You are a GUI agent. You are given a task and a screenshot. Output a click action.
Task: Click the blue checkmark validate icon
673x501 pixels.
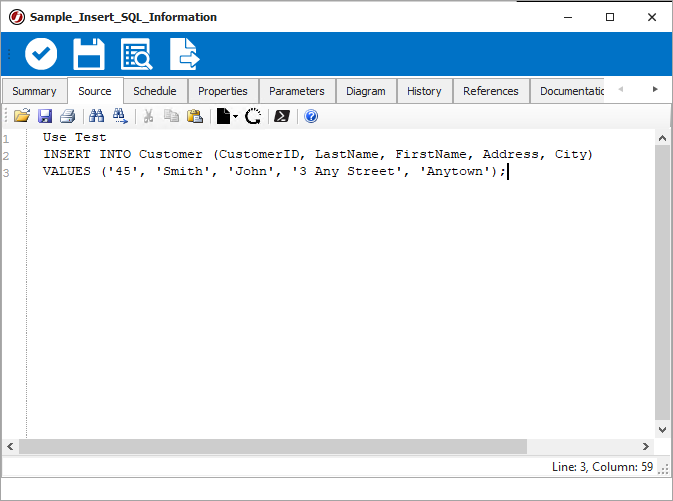(41, 54)
